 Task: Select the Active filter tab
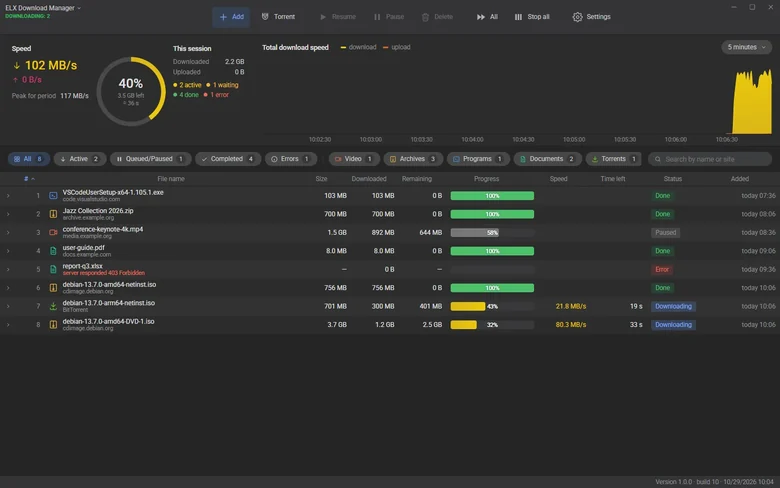tap(80, 159)
